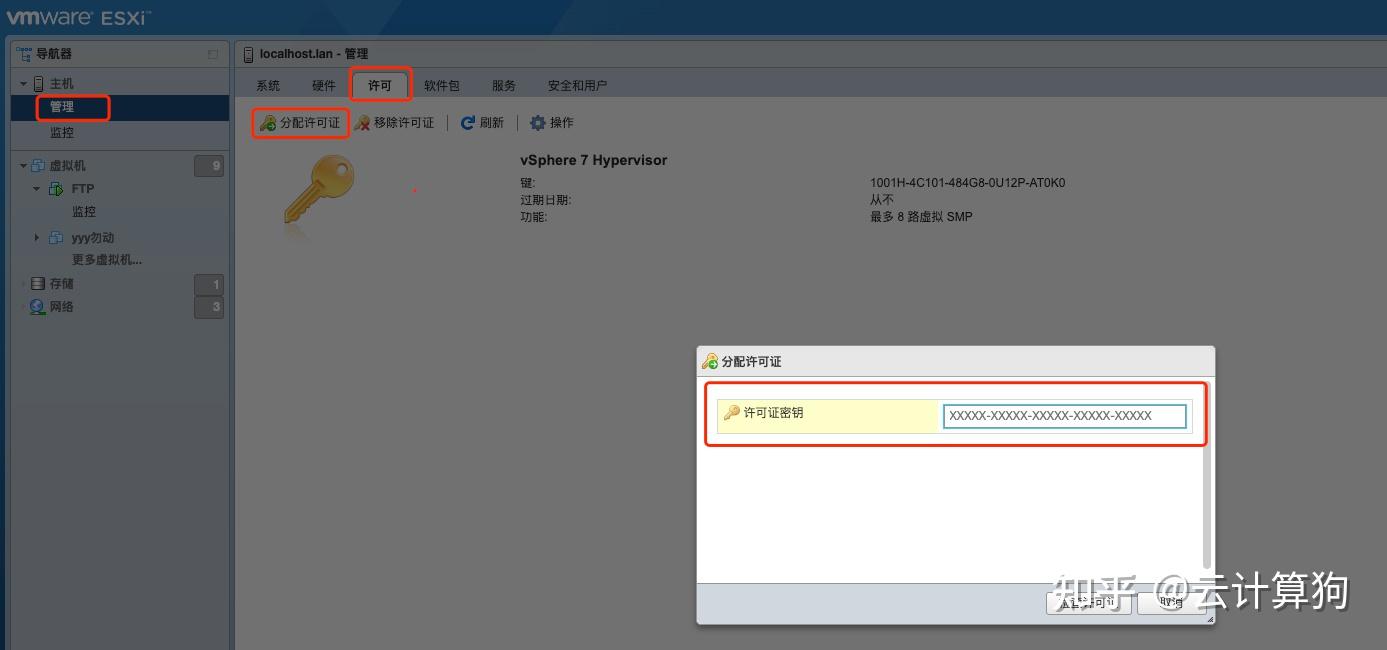This screenshot has height=650, width=1387.
Task: Click the 检查许可证 button in the dialog
Action: 1088,602
